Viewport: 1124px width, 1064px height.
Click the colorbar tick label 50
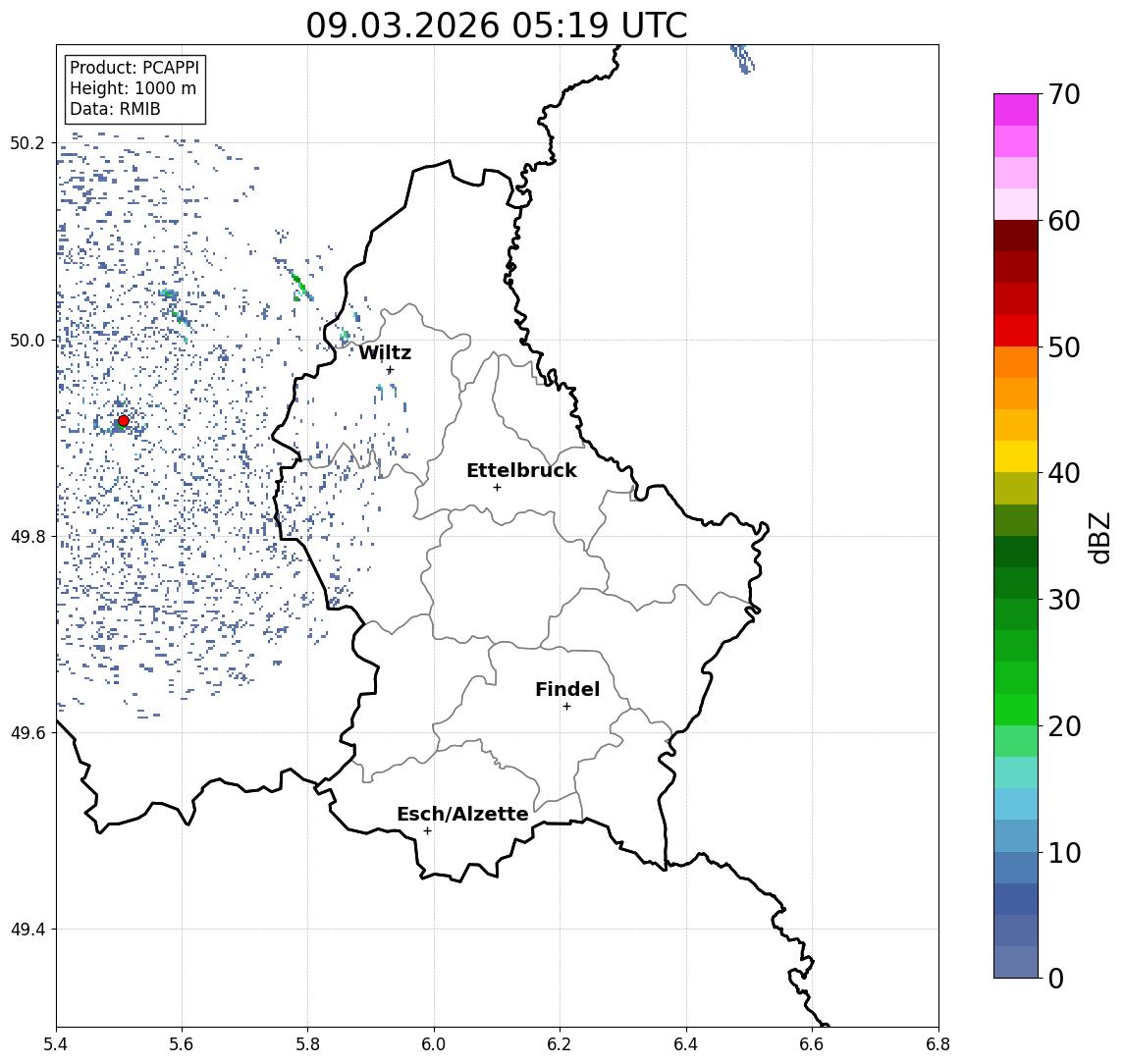(1064, 347)
